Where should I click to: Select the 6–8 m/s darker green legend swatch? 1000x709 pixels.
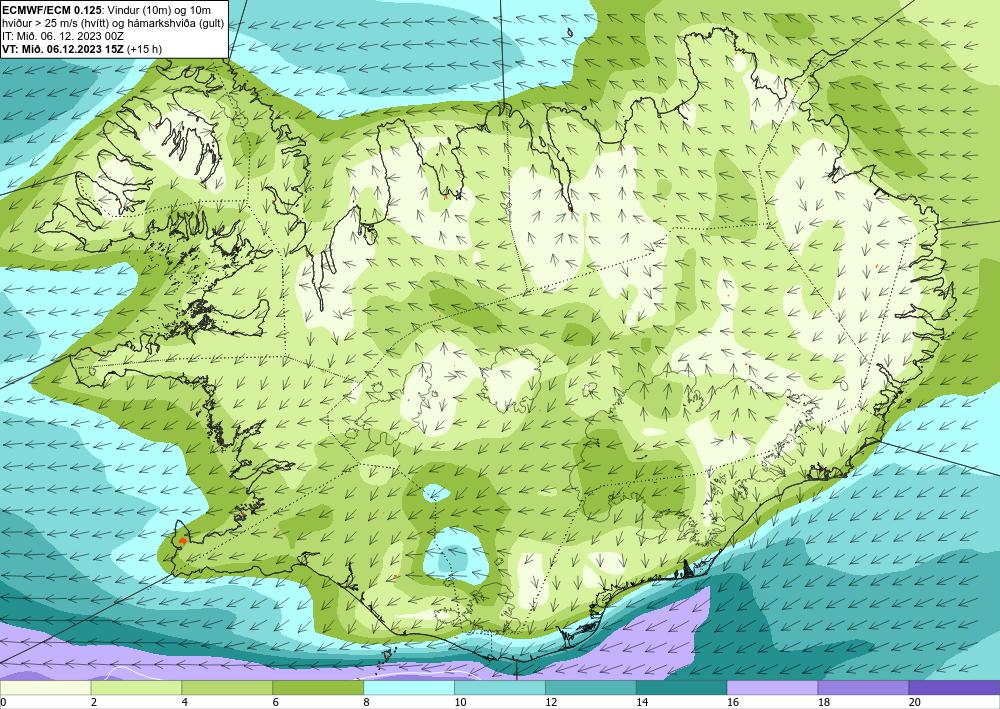point(318,688)
